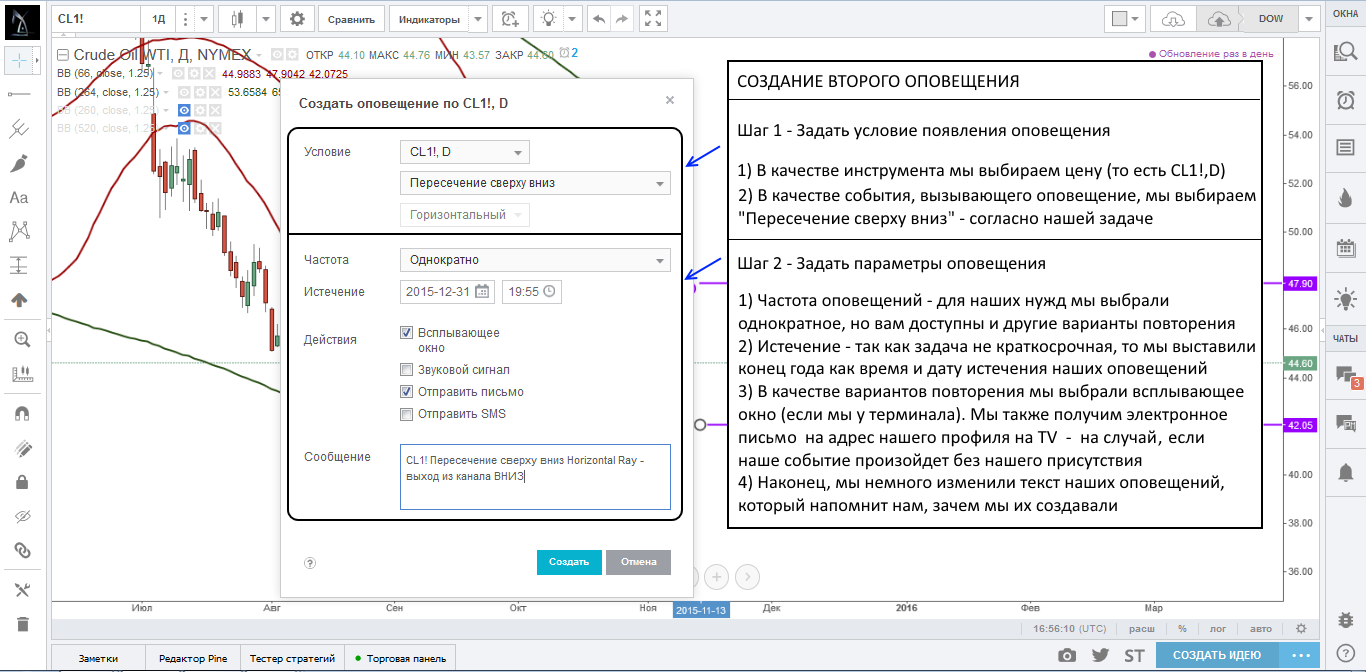Select the brush drawing tool
The height and width of the screenshot is (672, 1366).
tap(19, 164)
